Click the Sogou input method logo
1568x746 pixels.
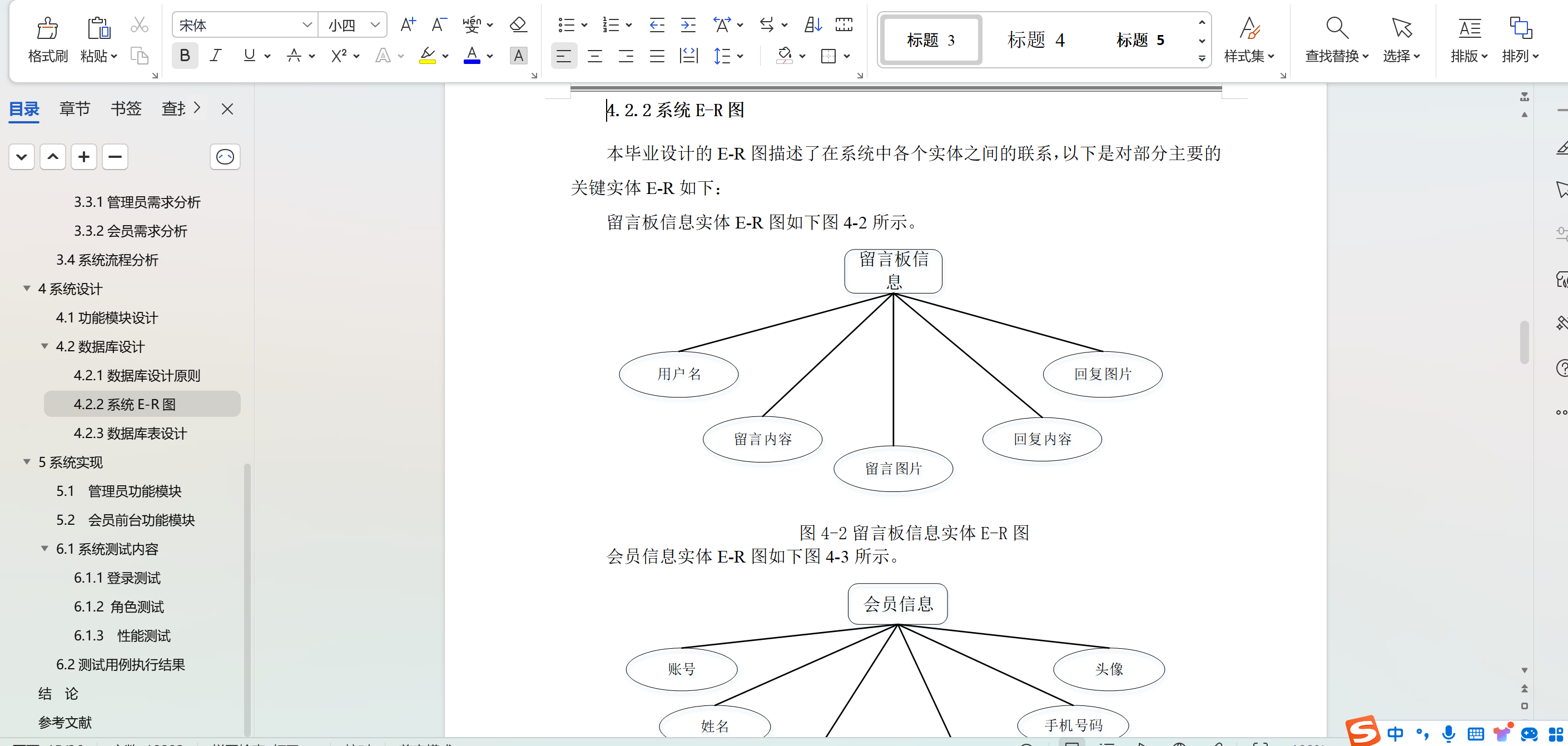click(1362, 731)
